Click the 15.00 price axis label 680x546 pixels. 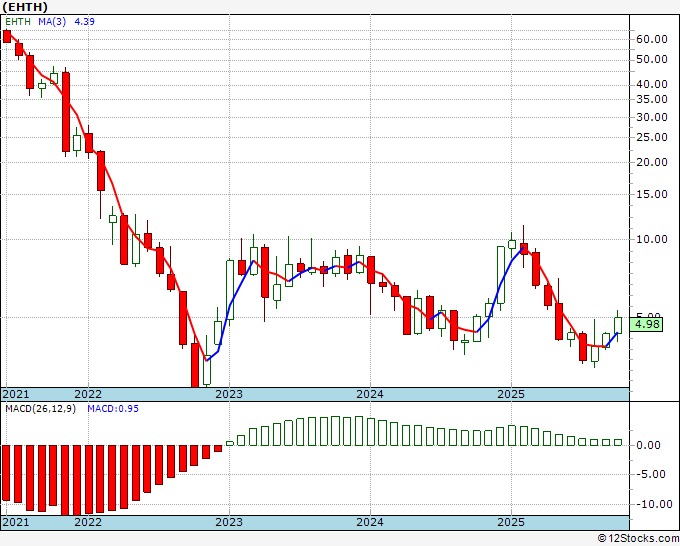point(652,194)
